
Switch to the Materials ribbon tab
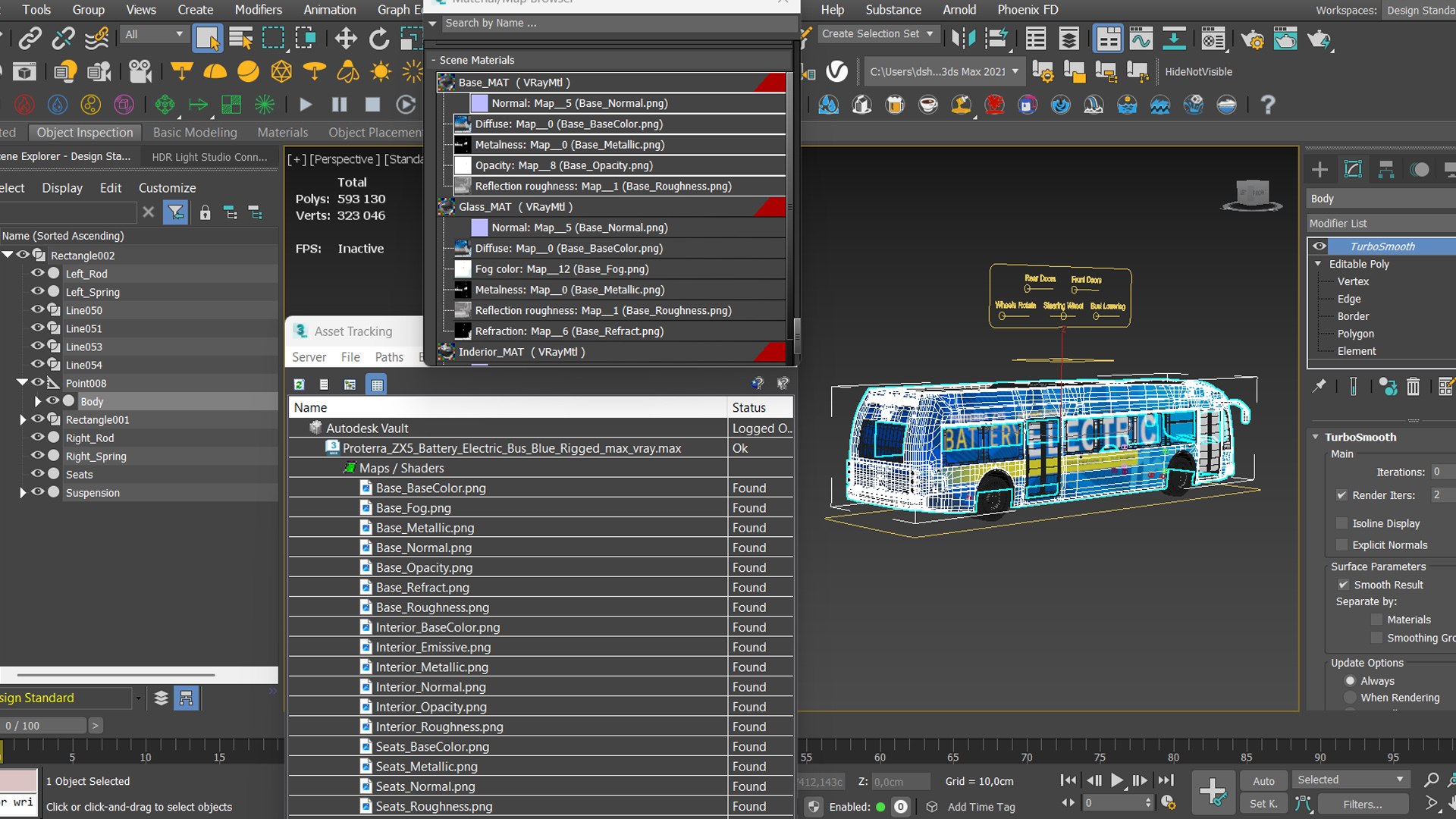coord(282,132)
